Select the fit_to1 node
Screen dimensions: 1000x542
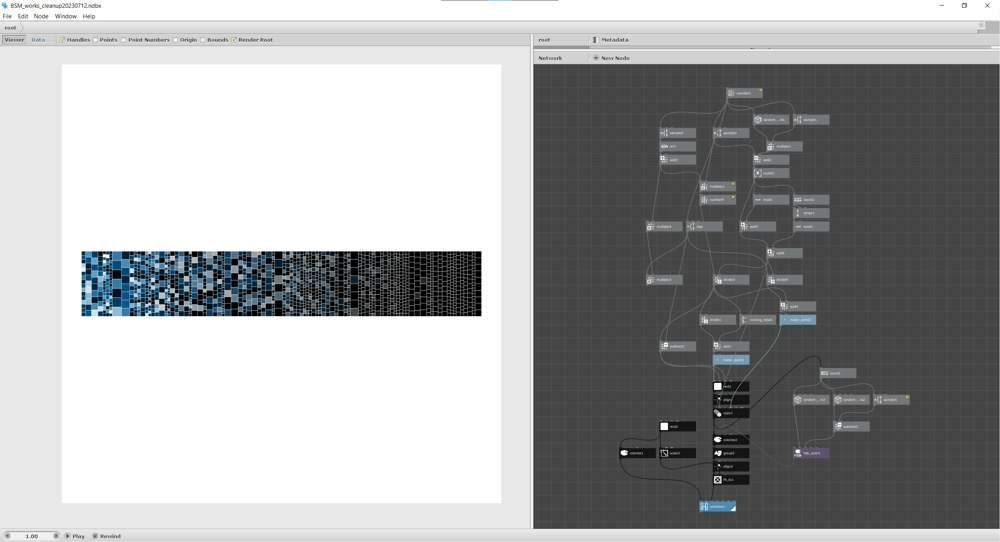[x=731, y=480]
